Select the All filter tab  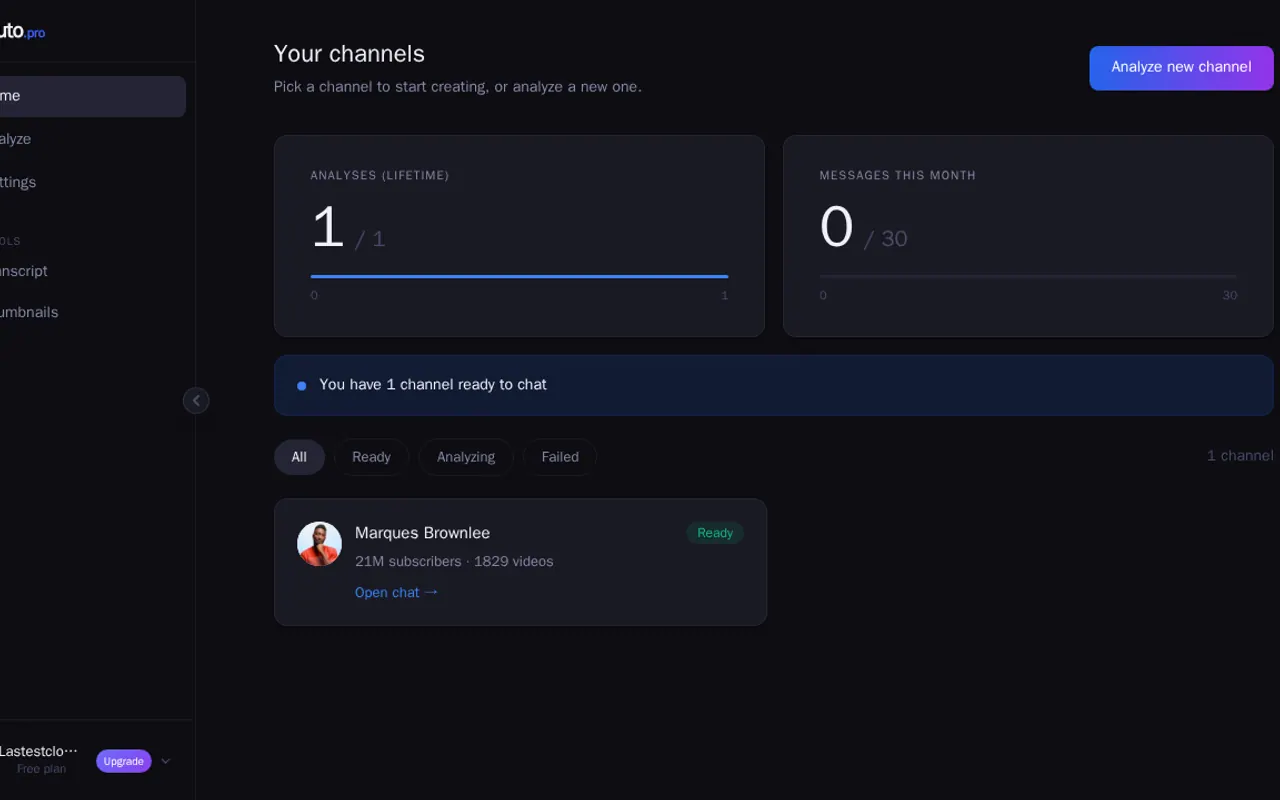[299, 457]
